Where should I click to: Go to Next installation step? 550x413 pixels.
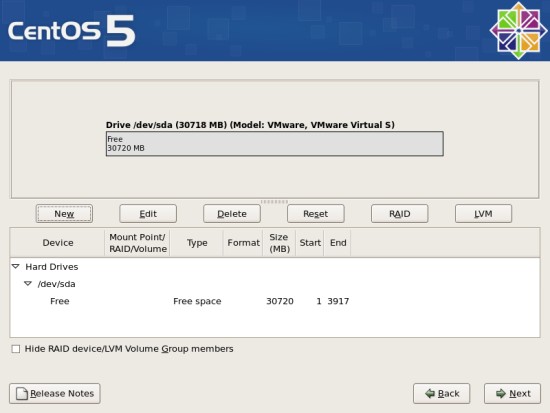click(512, 393)
